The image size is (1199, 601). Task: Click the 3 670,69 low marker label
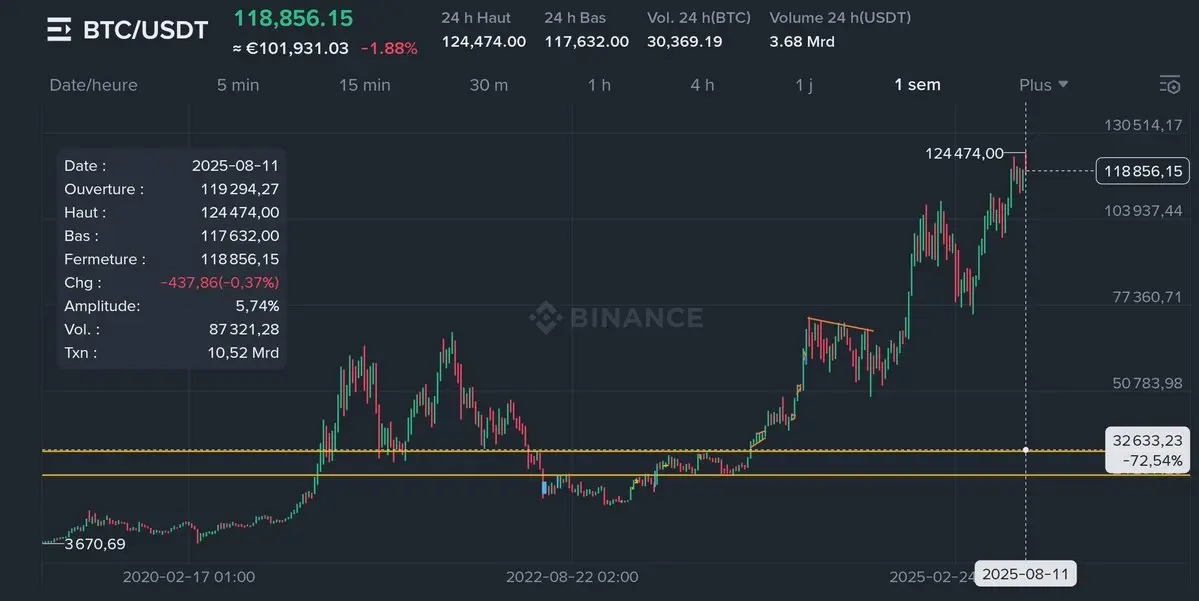point(95,544)
